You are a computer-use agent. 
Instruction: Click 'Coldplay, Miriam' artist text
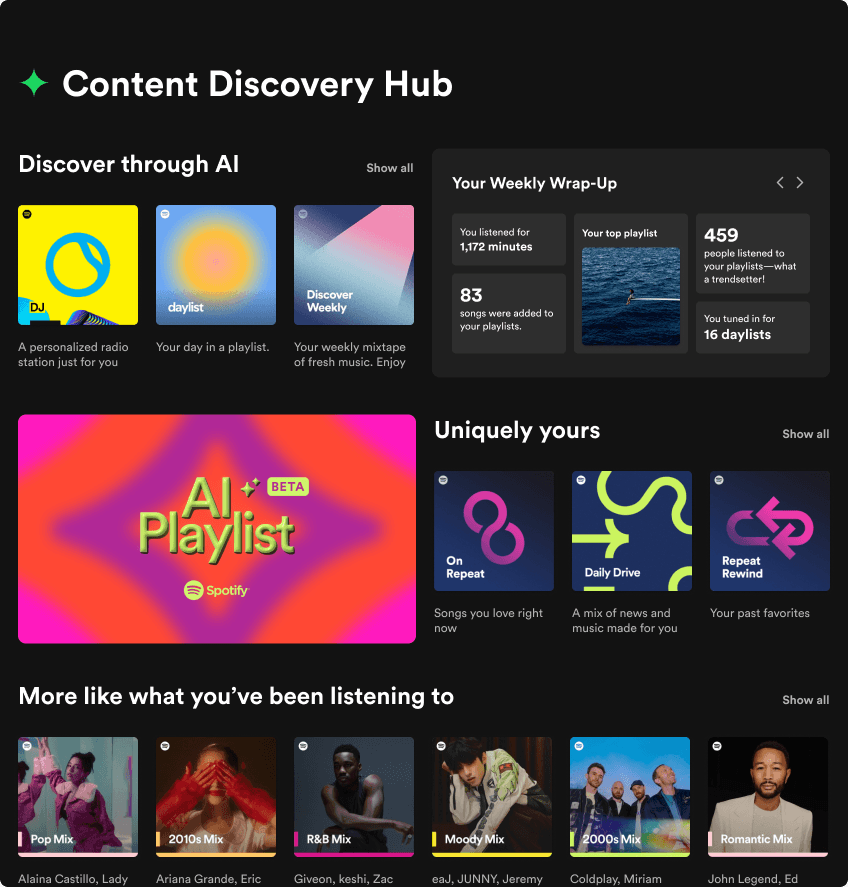pyautogui.click(x=615, y=879)
